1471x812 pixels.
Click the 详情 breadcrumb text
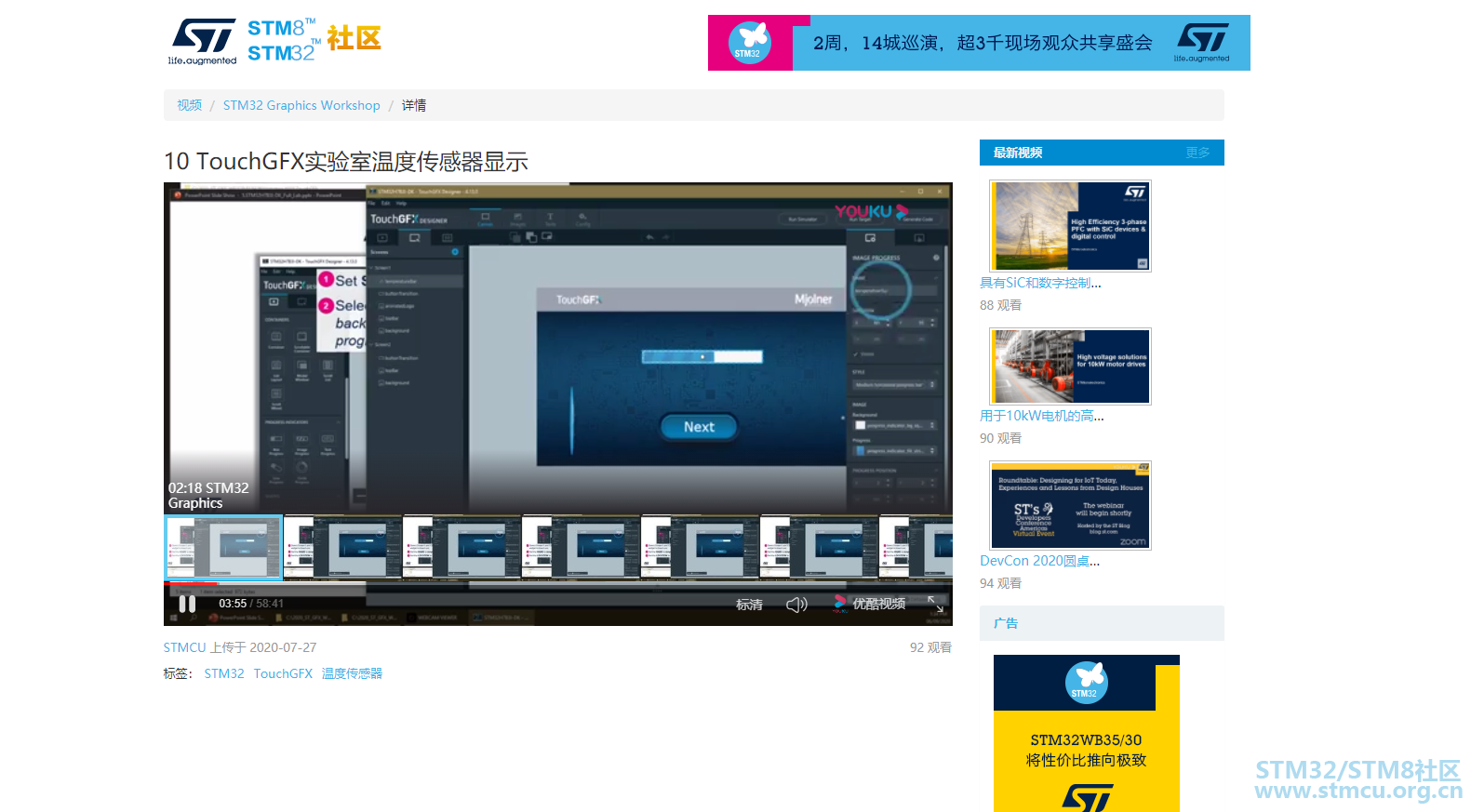(x=414, y=105)
